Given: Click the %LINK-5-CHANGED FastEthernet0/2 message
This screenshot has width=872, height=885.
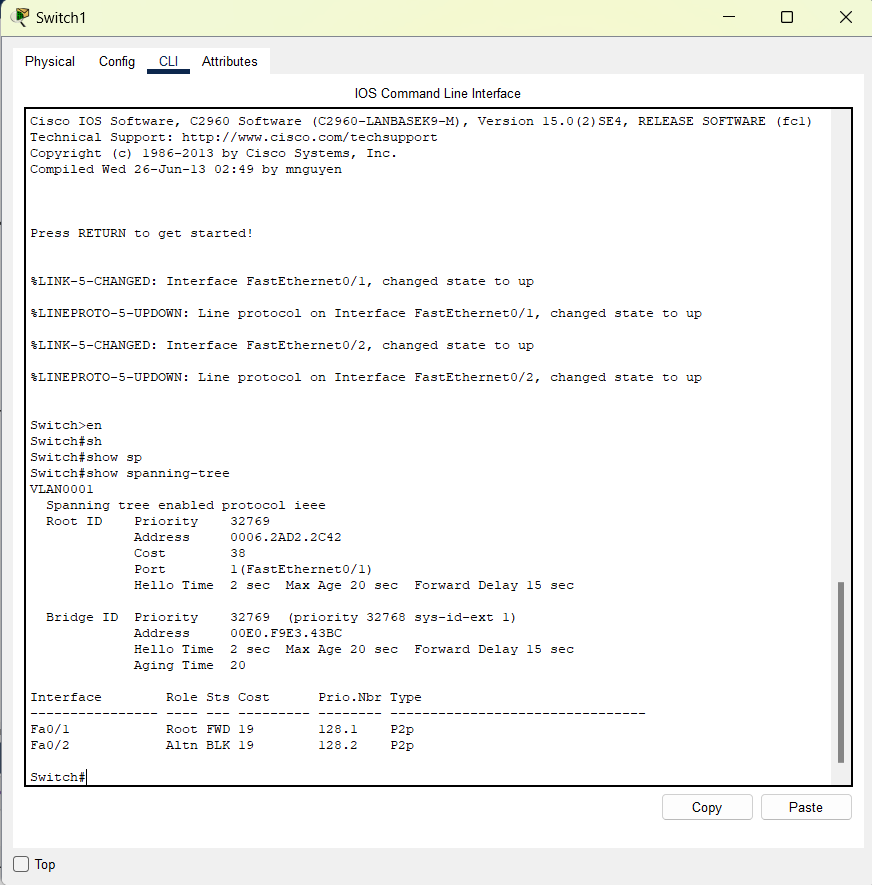Looking at the screenshot, I should pyautogui.click(x=282, y=345).
